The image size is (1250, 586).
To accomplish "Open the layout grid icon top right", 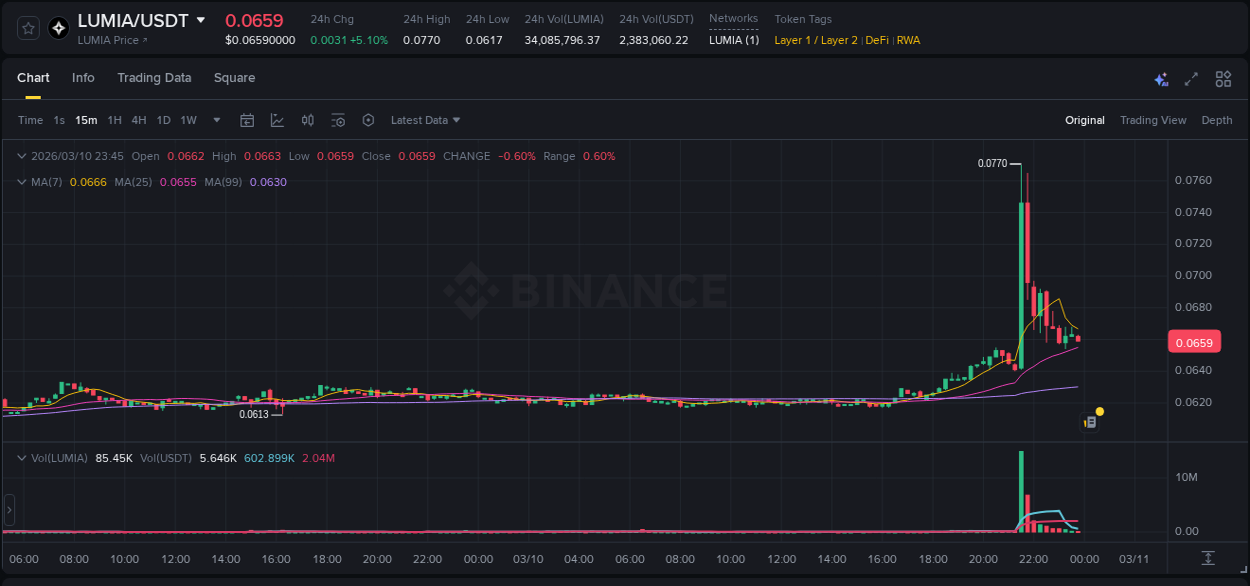I will 1223,77.
